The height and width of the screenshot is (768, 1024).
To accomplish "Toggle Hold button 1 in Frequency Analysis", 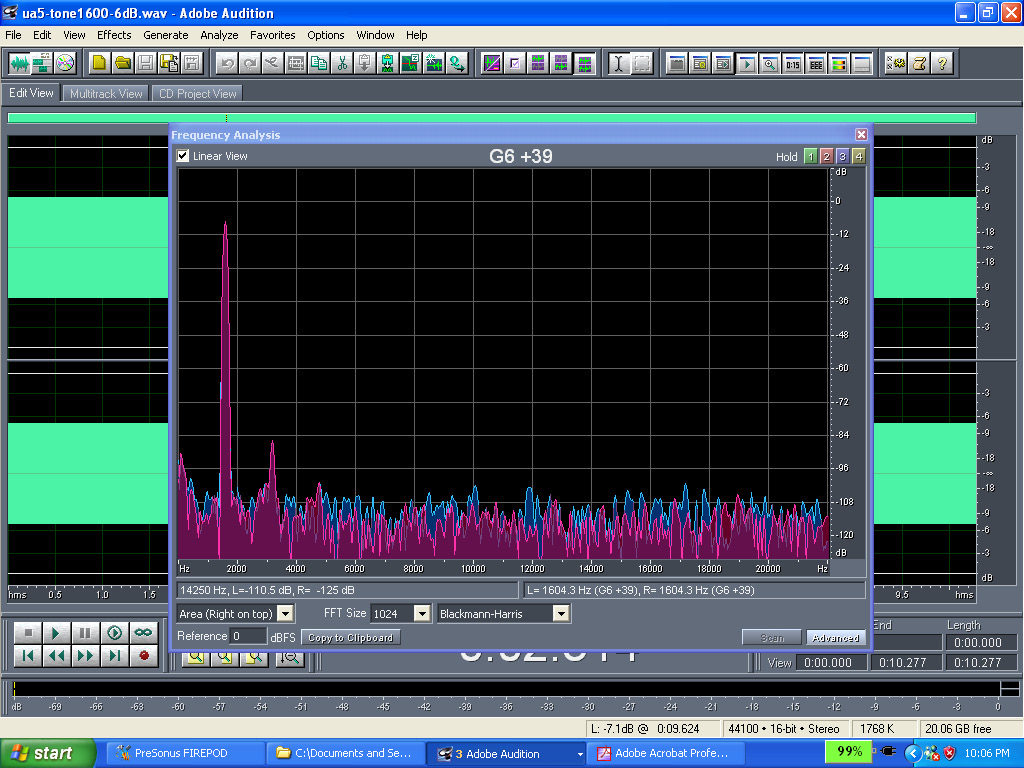I will pos(811,156).
